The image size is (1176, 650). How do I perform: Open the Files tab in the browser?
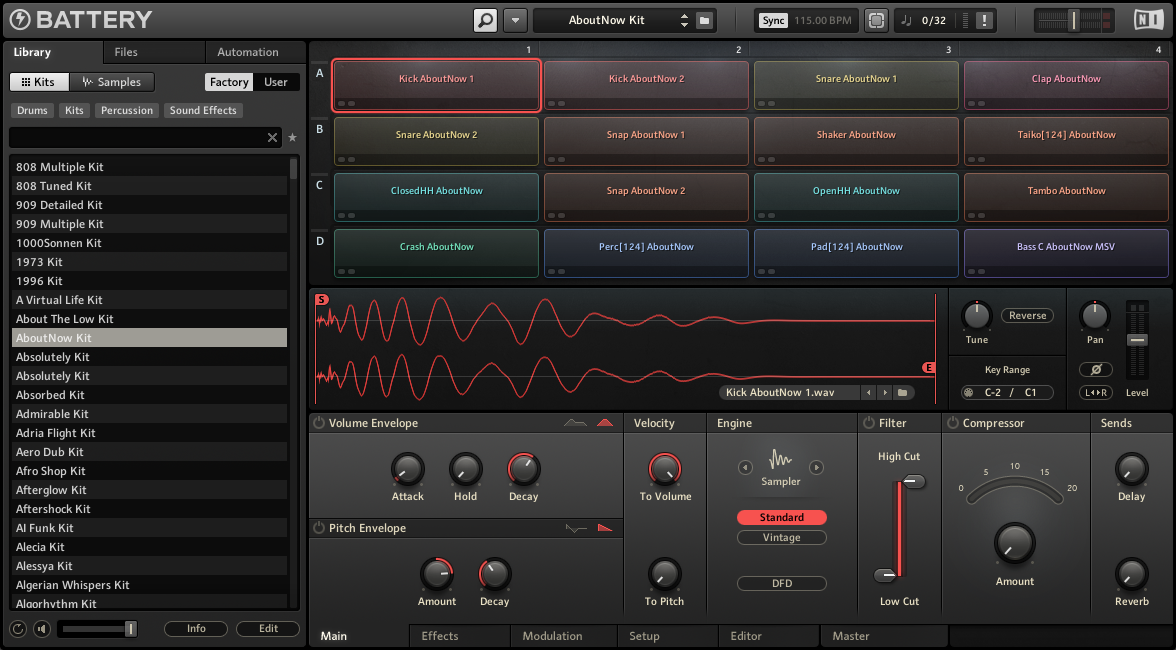126,52
